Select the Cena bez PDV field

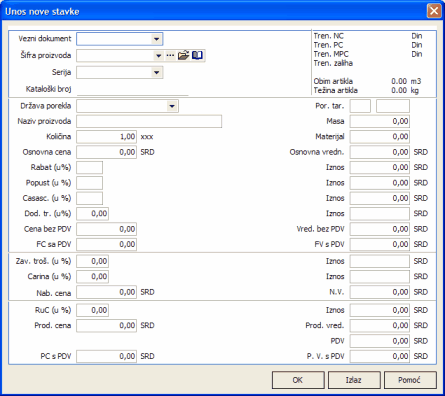[106, 229]
